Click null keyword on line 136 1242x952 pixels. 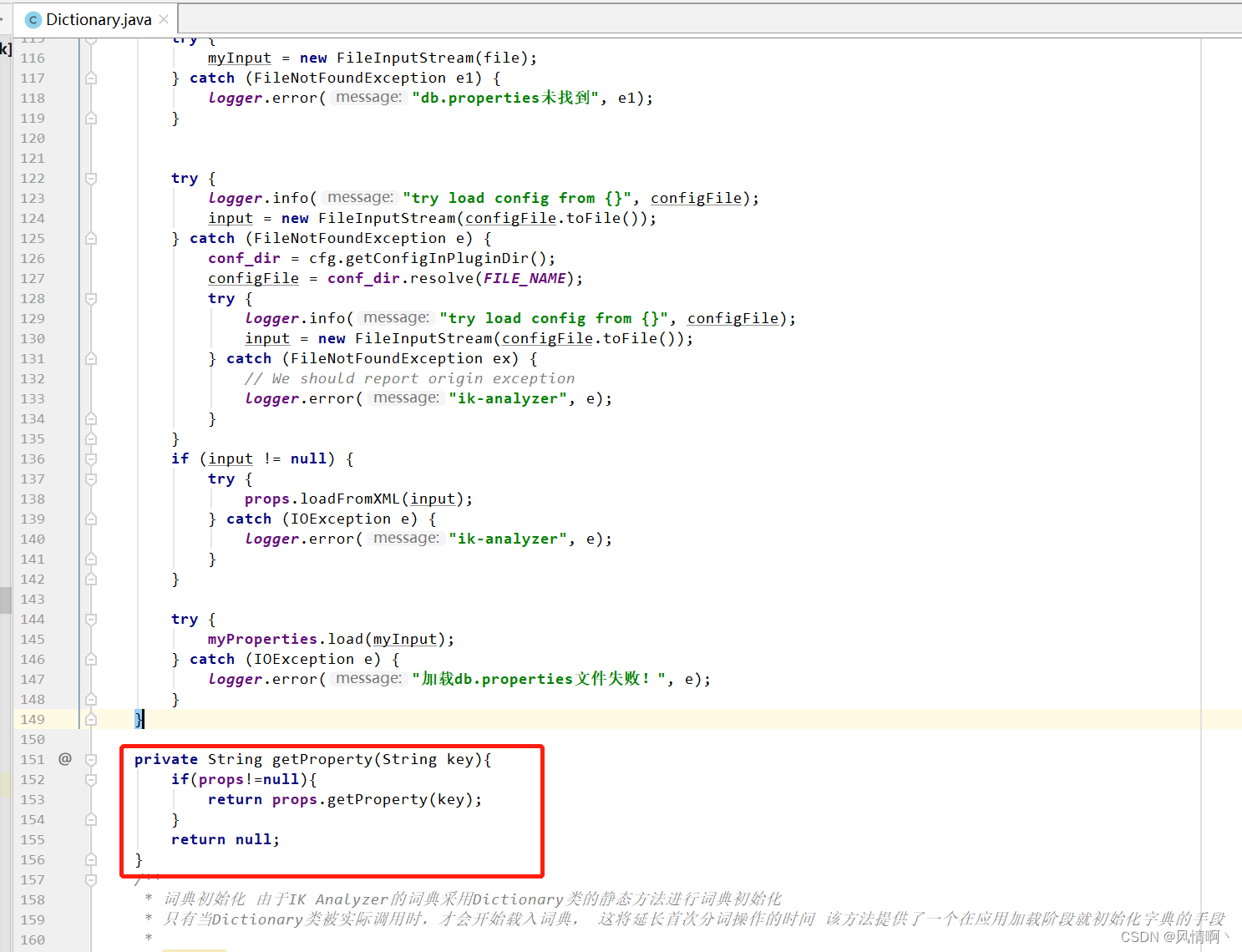[308, 458]
